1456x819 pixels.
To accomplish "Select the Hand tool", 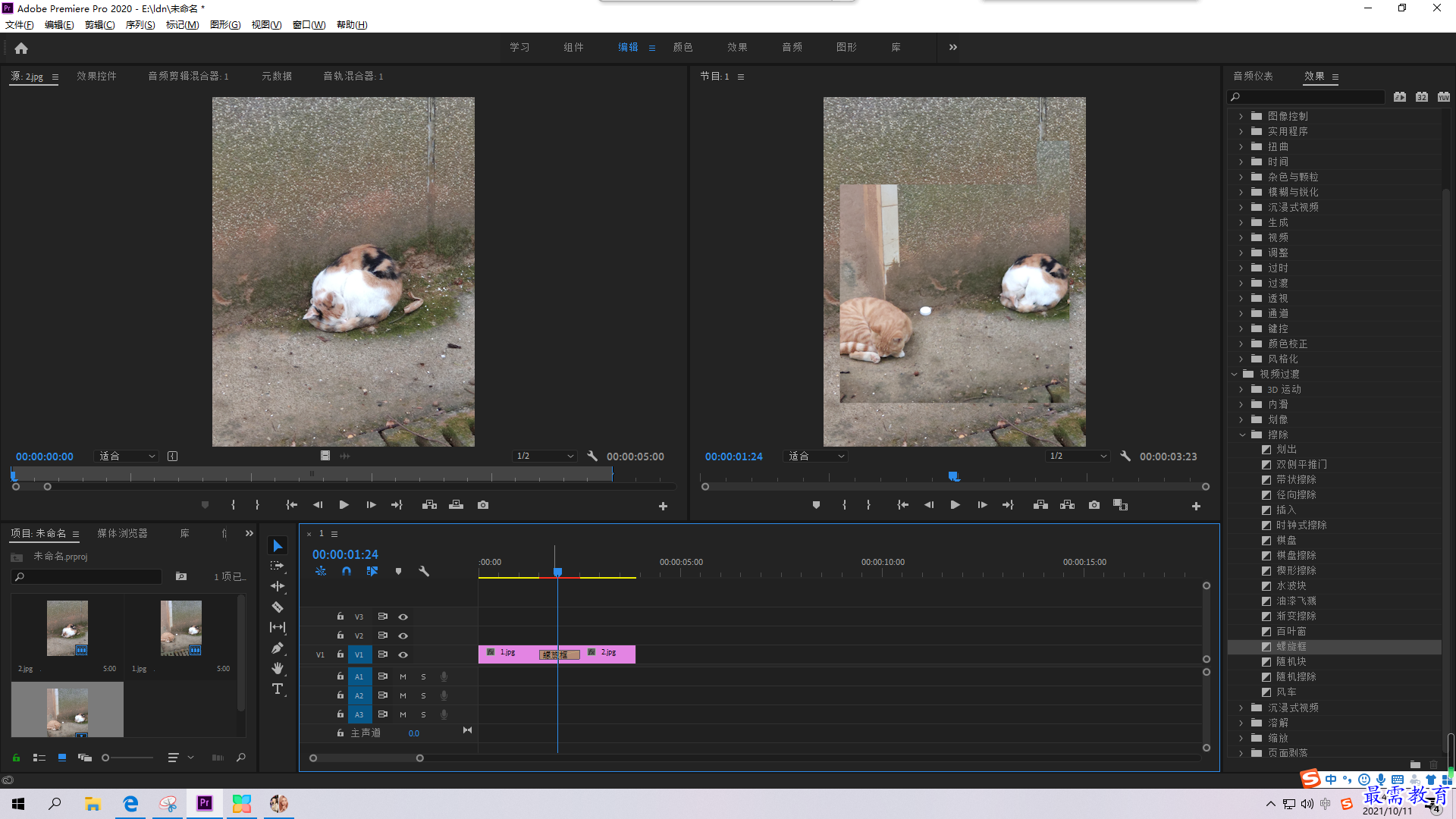I will coord(278,668).
